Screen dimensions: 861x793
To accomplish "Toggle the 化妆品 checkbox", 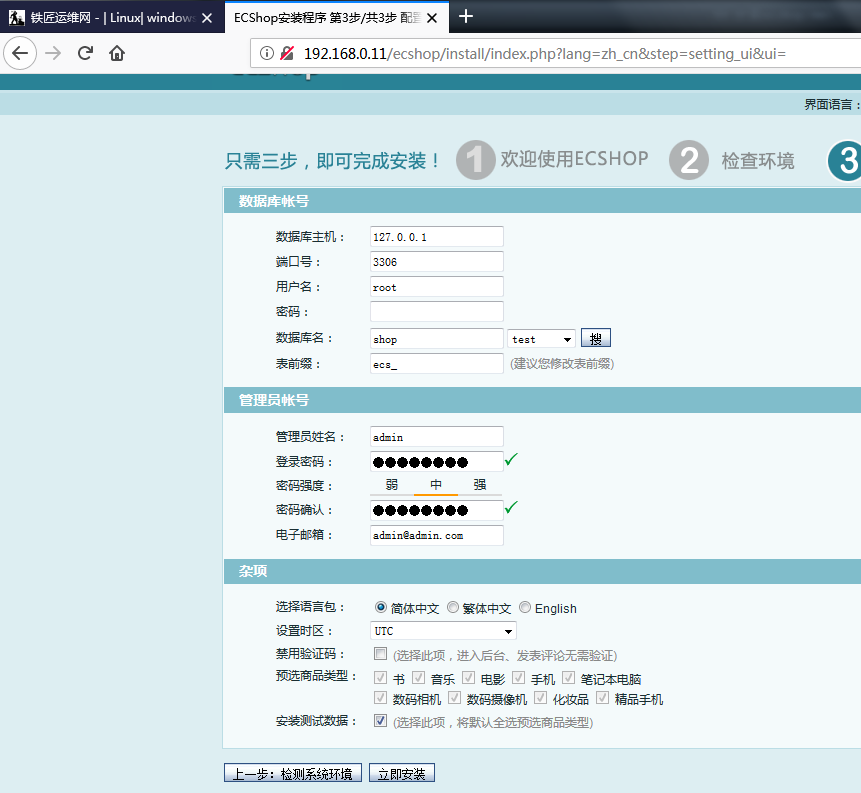I will tap(540, 697).
